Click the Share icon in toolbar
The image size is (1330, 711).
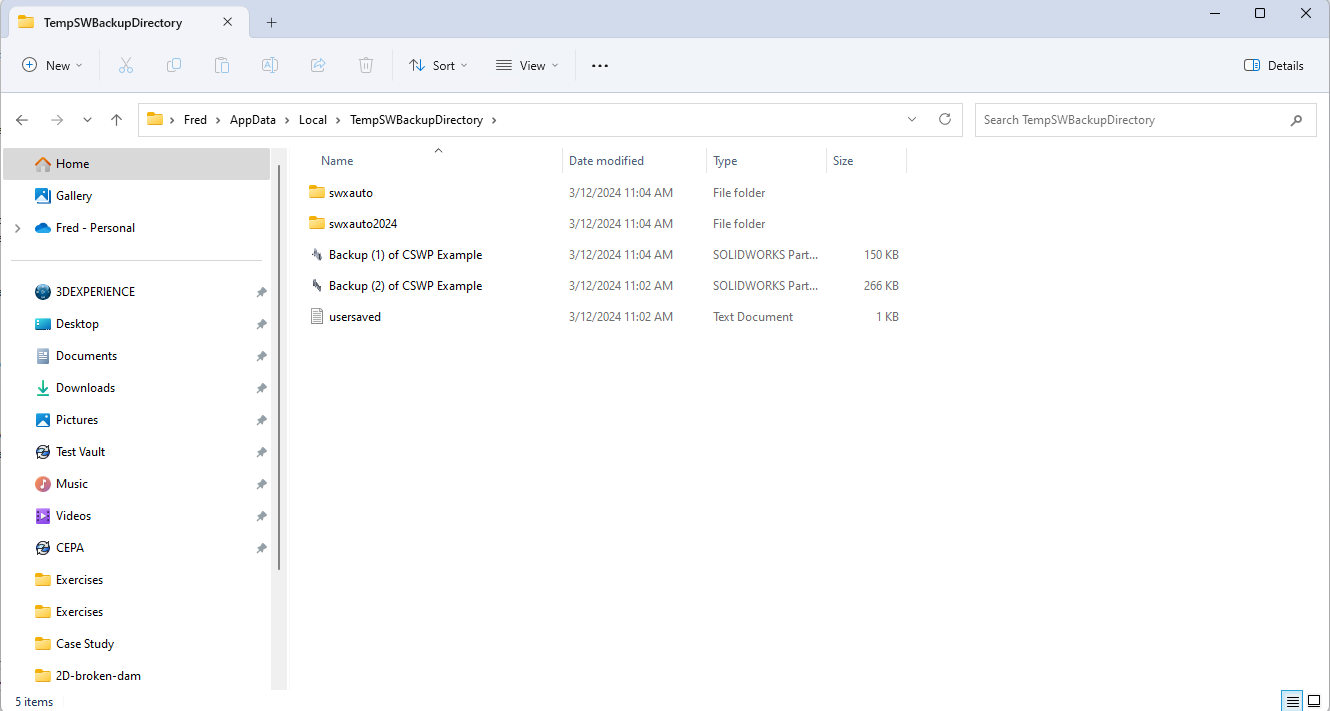point(318,65)
